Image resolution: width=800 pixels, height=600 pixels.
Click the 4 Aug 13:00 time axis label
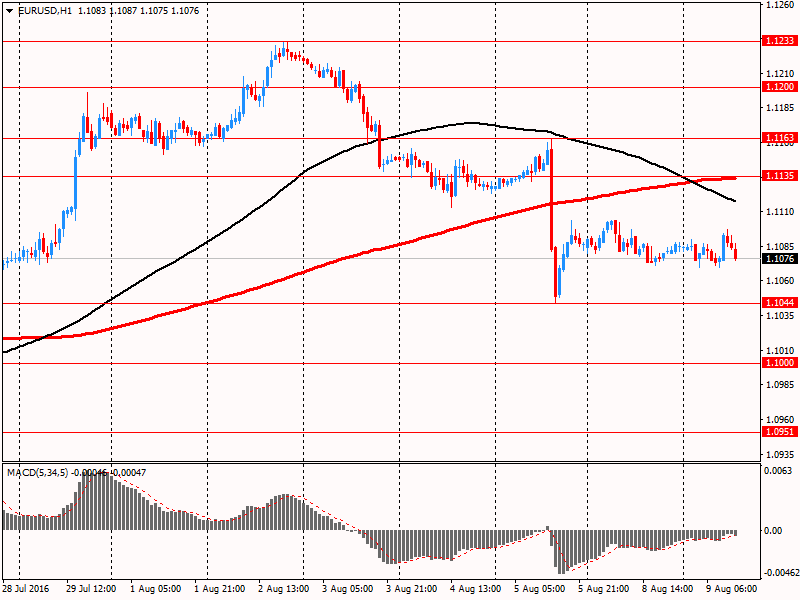476,589
